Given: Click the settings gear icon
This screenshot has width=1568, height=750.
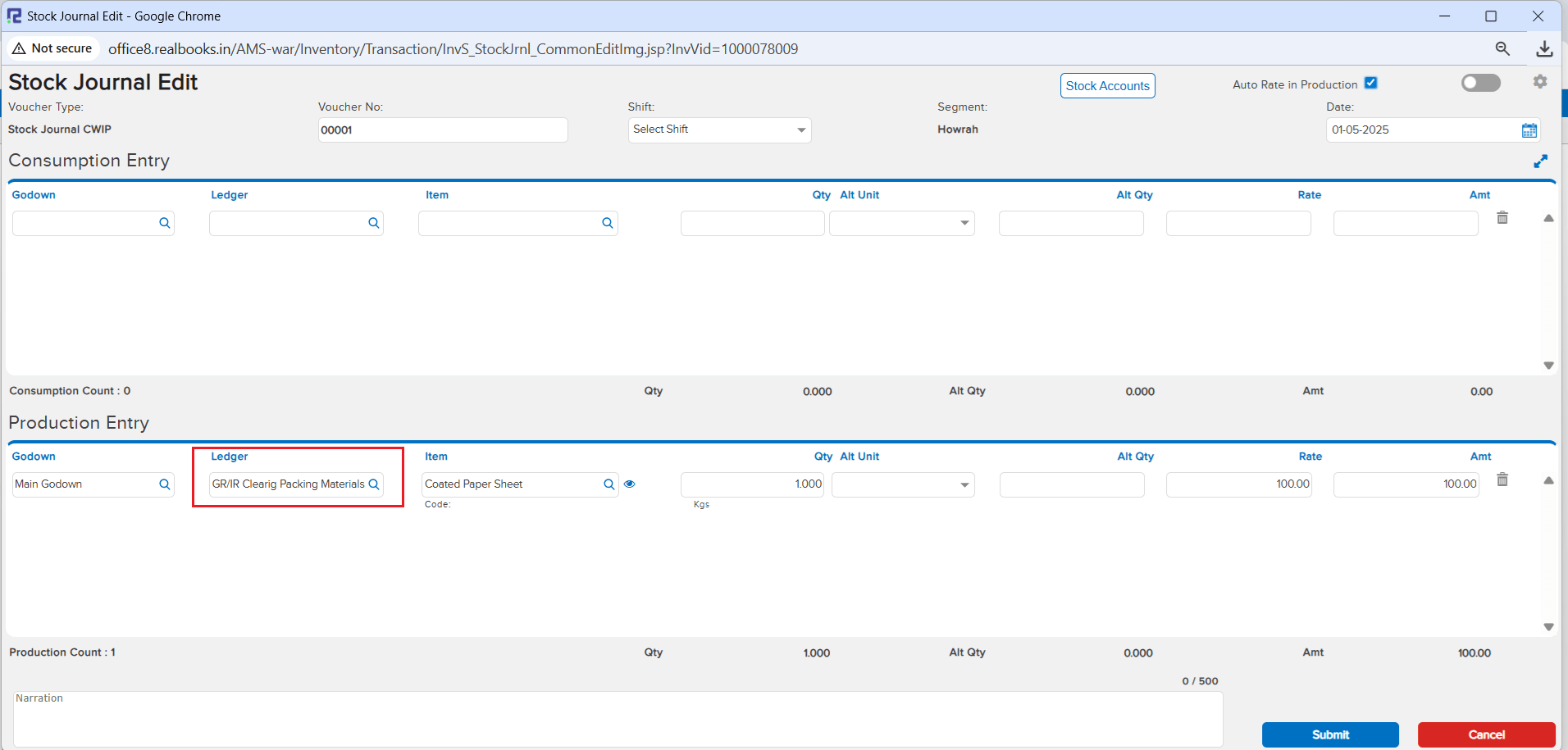Looking at the screenshot, I should [1539, 82].
